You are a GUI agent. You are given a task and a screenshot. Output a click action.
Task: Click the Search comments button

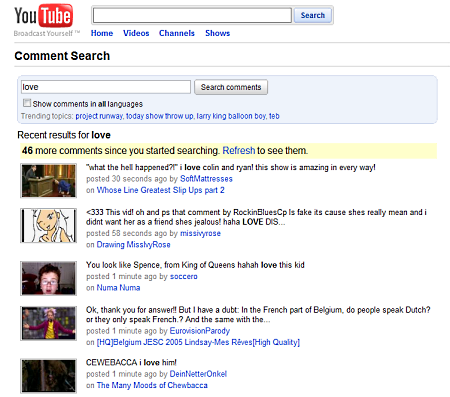pos(231,87)
